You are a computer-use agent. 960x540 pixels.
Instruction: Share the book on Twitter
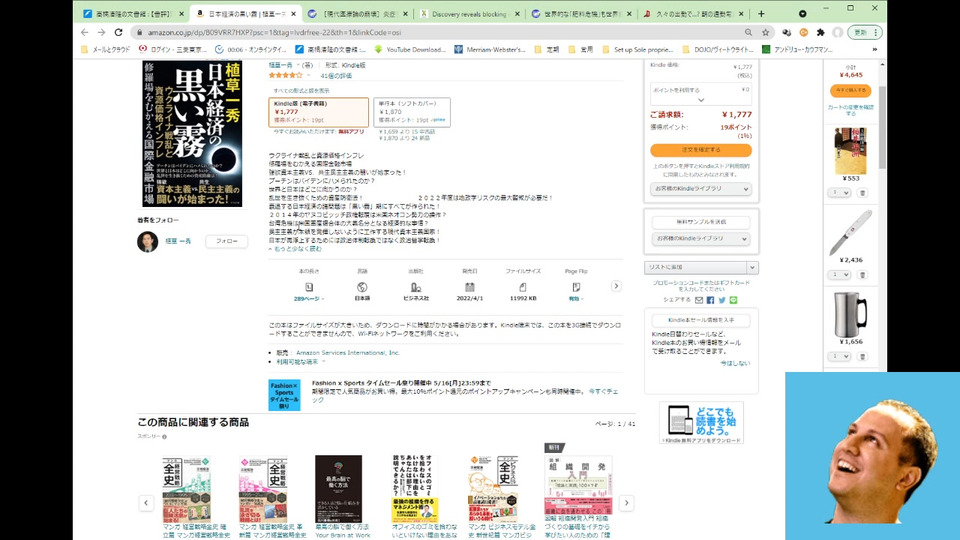[722, 300]
